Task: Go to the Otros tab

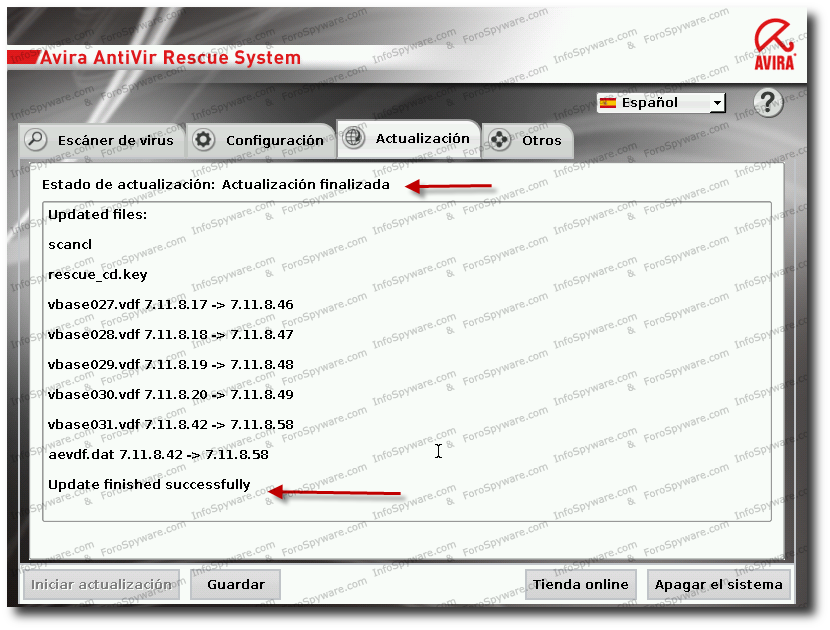Action: (x=527, y=141)
